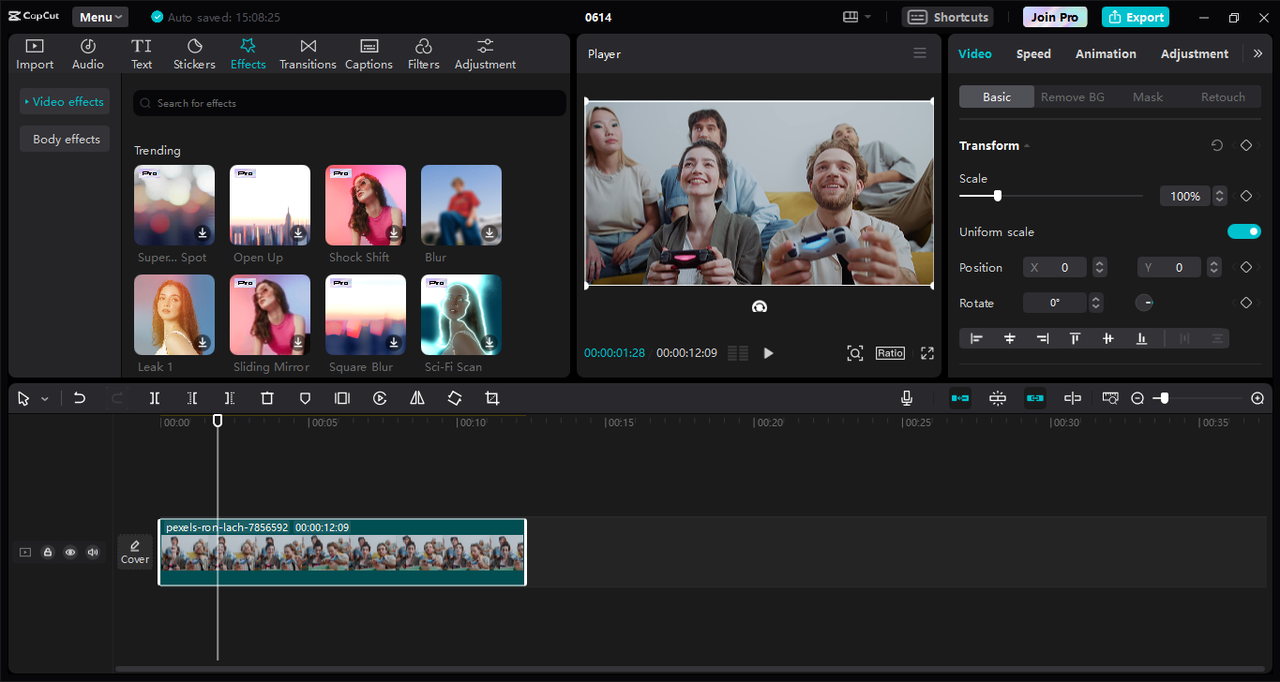This screenshot has height=682, width=1280.
Task: Open the Animation tab in properties panel
Action: click(x=1105, y=54)
